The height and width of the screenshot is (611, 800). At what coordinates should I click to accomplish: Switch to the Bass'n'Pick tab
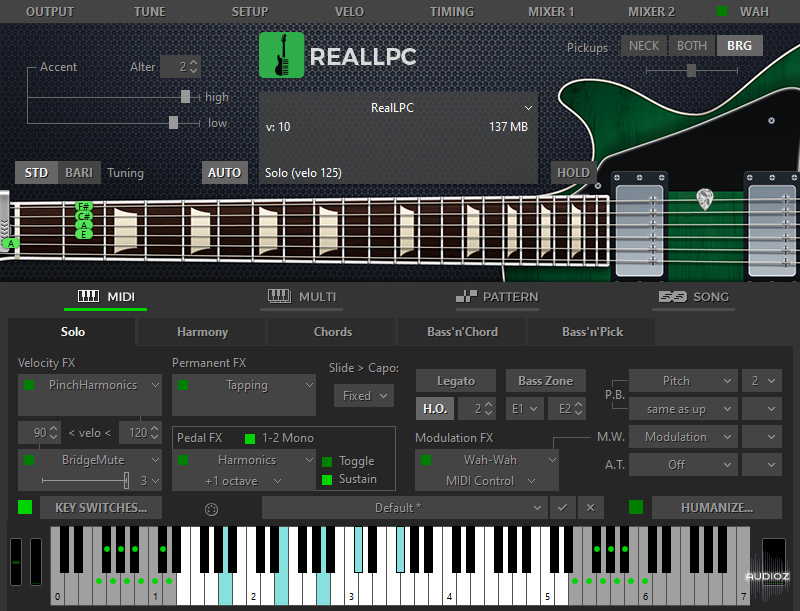point(592,332)
